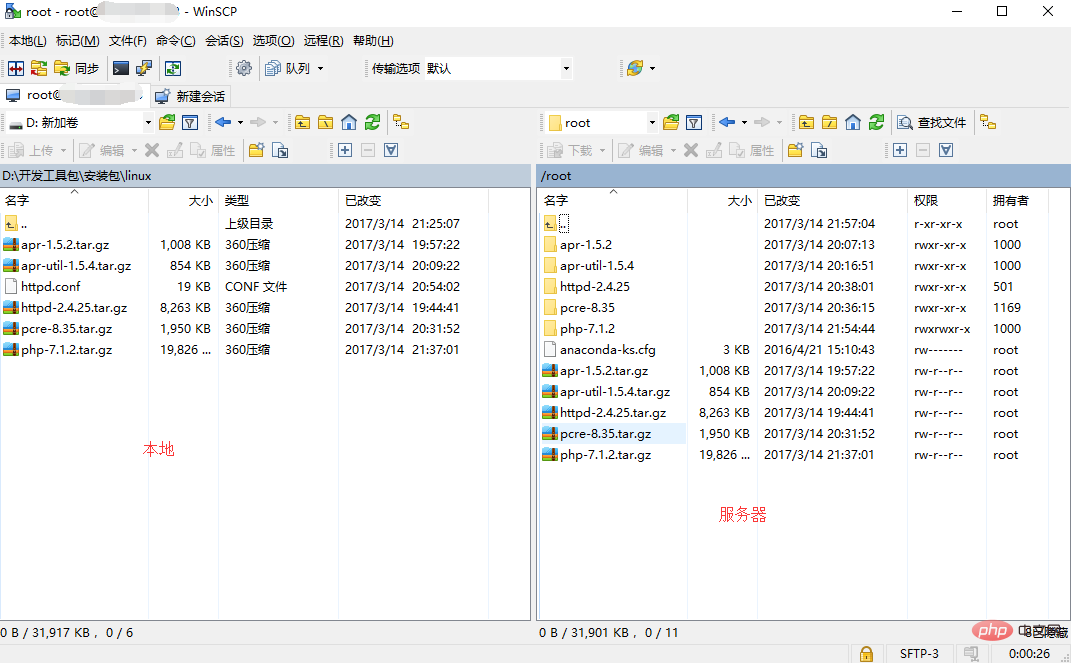The height and width of the screenshot is (663, 1071).
Task: Expand the queue (队列) dropdown arrow
Action: click(320, 68)
